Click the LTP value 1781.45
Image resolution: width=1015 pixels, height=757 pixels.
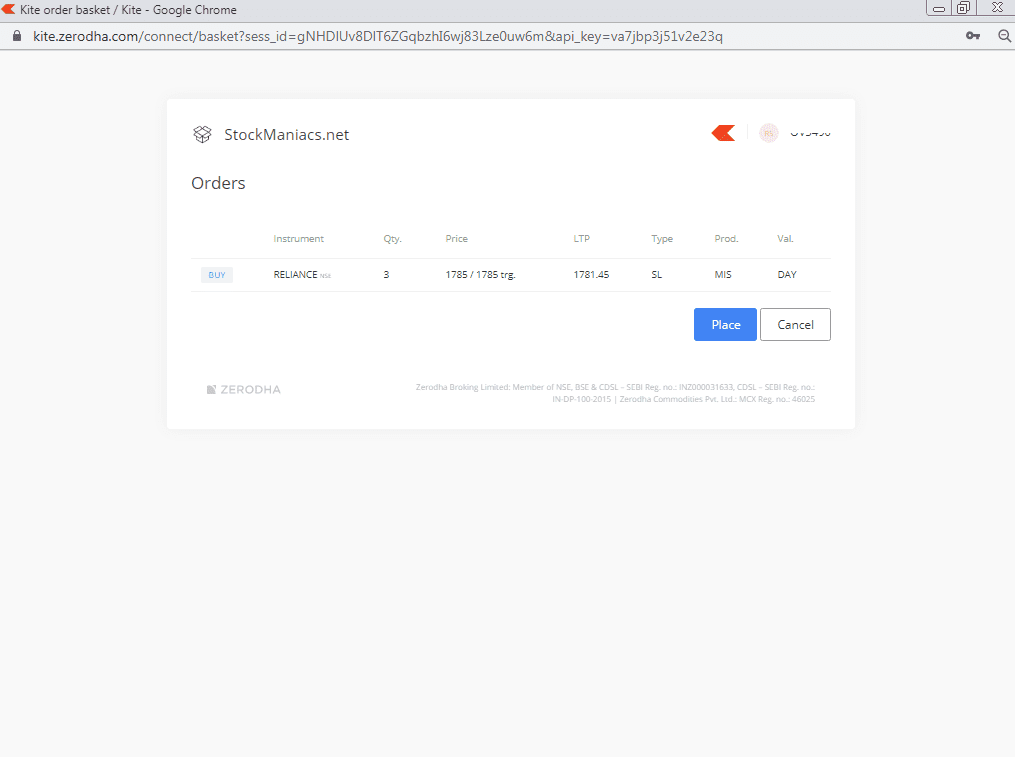[591, 275]
